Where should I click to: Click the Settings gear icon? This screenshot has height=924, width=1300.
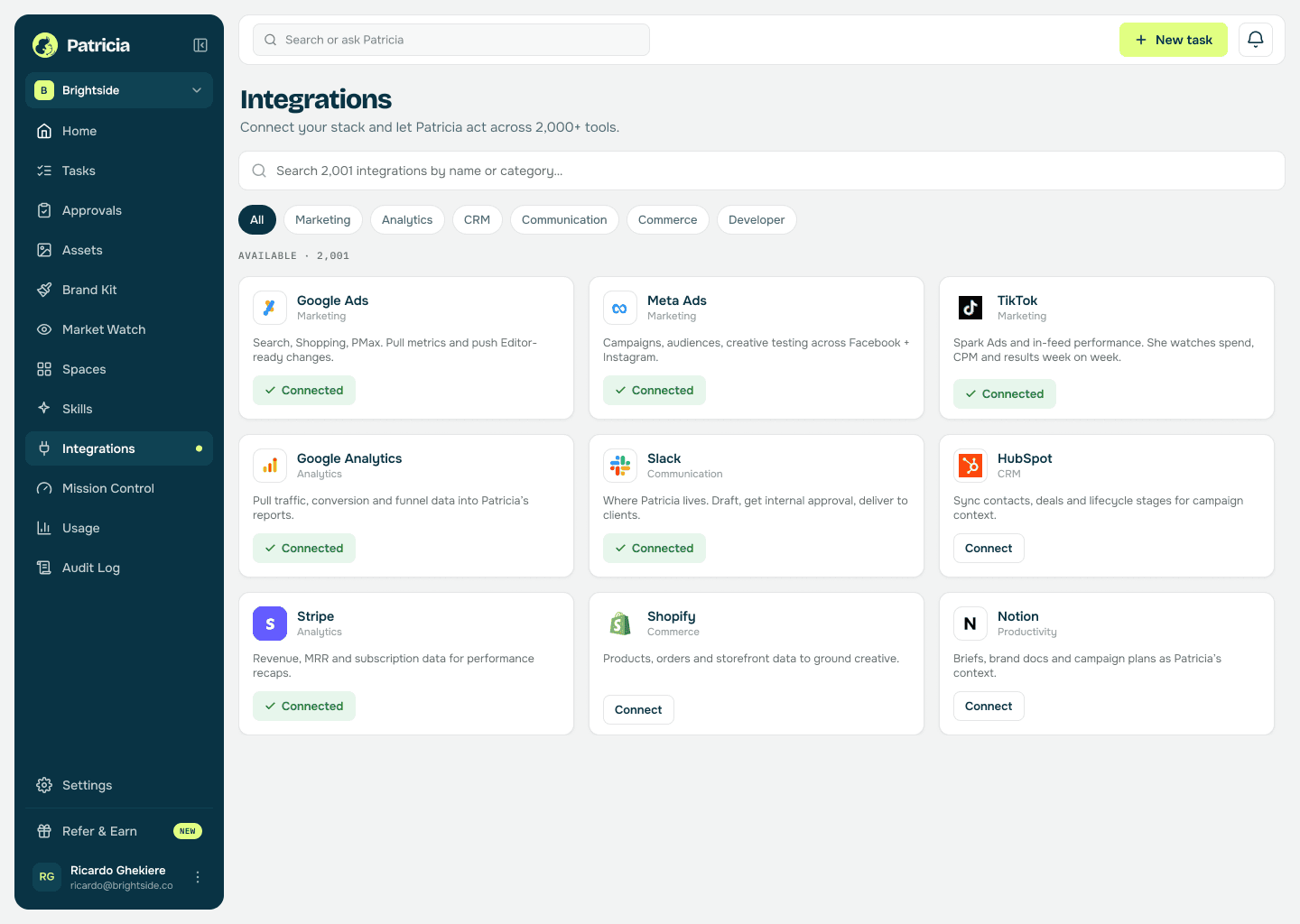pos(44,785)
